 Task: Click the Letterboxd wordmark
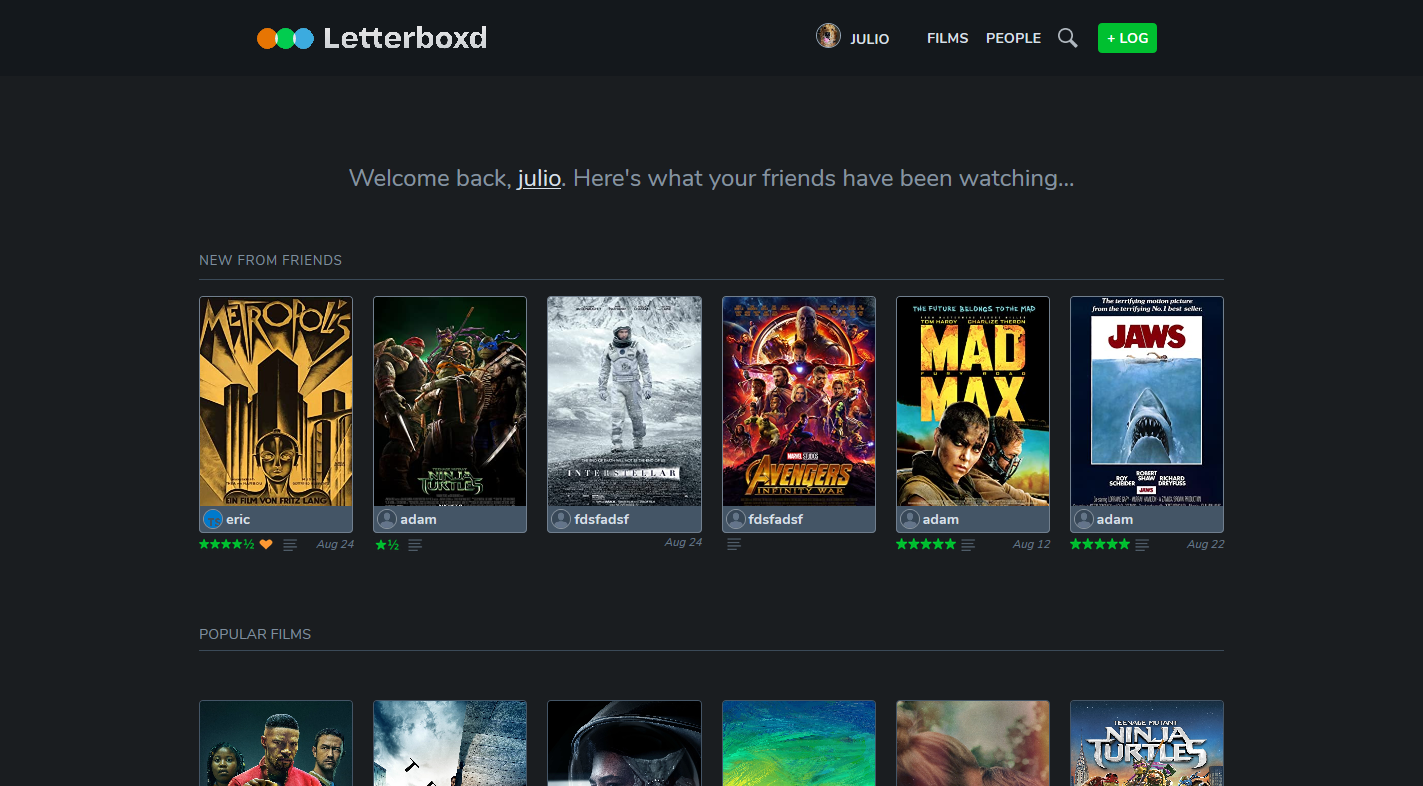click(x=405, y=38)
